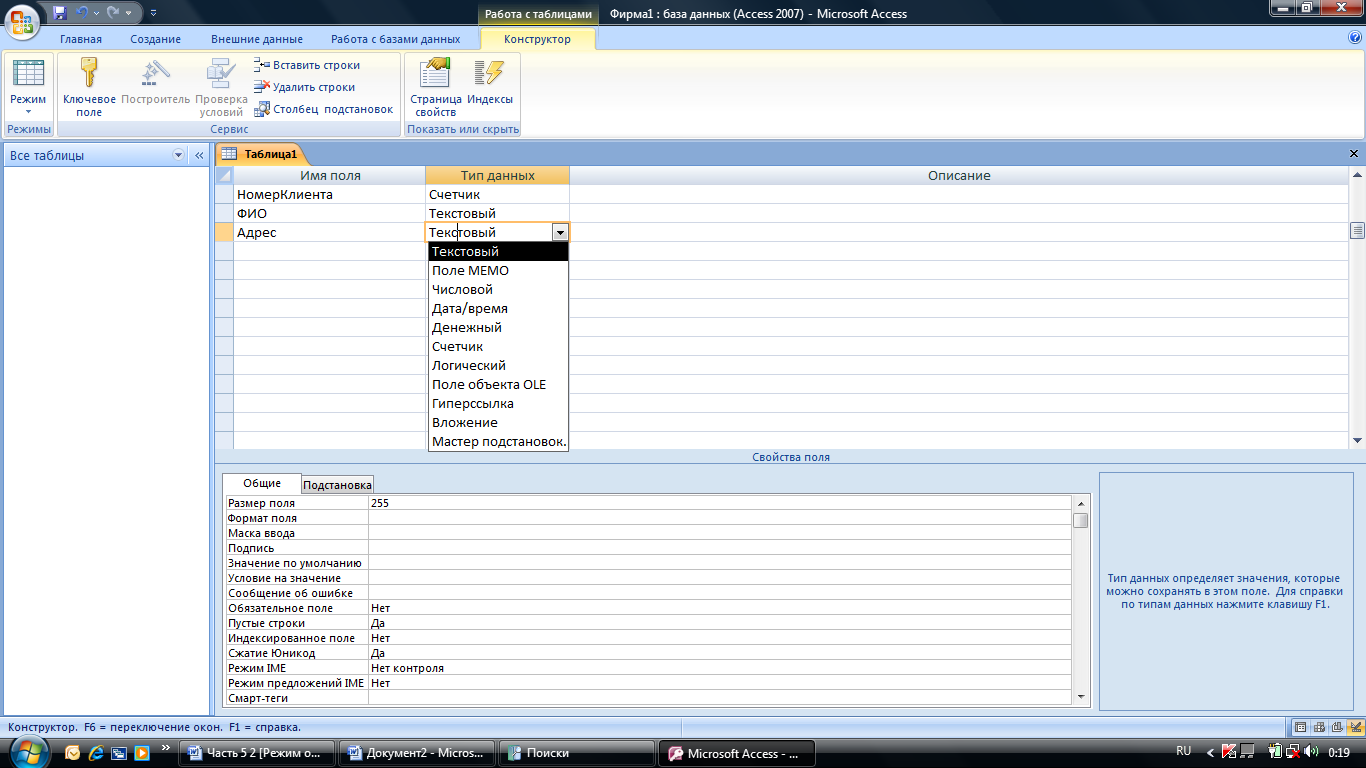Select the Подстановка properties tab
The height and width of the screenshot is (768, 1366).
coord(337,485)
